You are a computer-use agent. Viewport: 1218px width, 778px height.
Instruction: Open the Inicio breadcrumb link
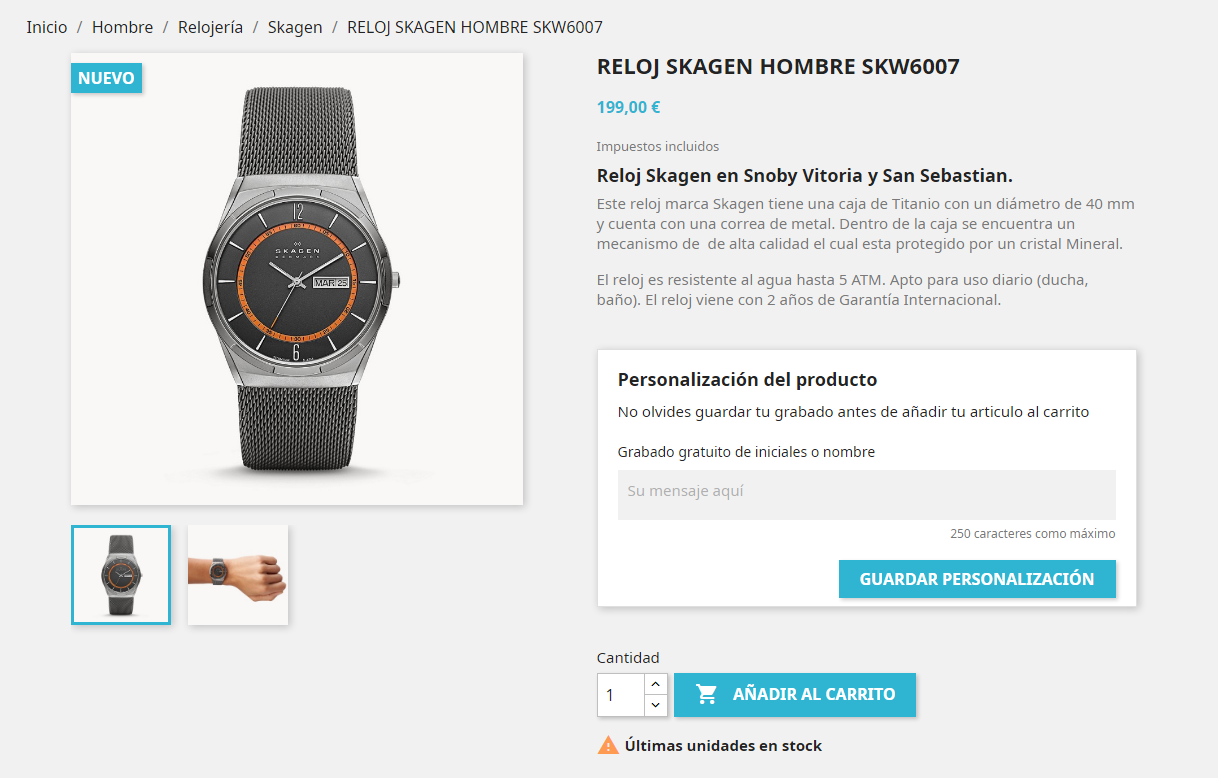coord(47,27)
